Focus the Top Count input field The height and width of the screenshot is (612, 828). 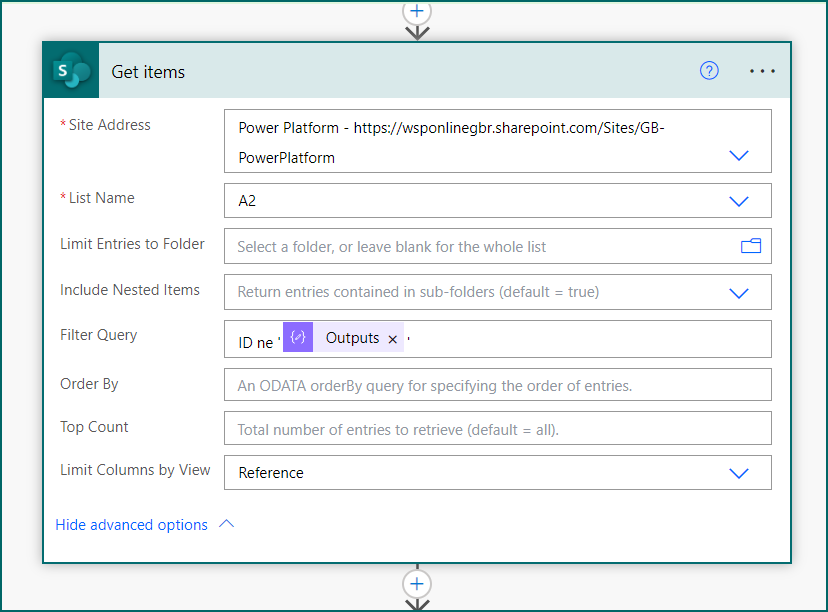tap(497, 430)
